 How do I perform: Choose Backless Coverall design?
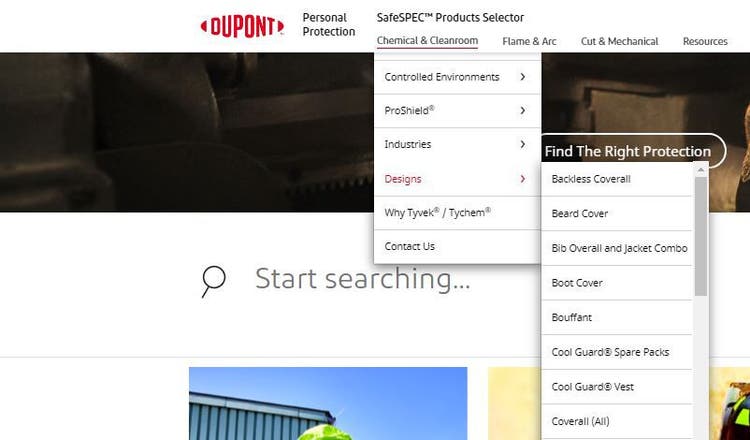[x=617, y=179]
